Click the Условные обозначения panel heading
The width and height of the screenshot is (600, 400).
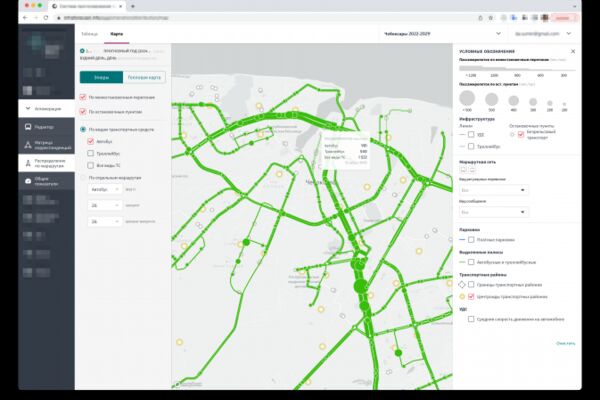tap(487, 51)
